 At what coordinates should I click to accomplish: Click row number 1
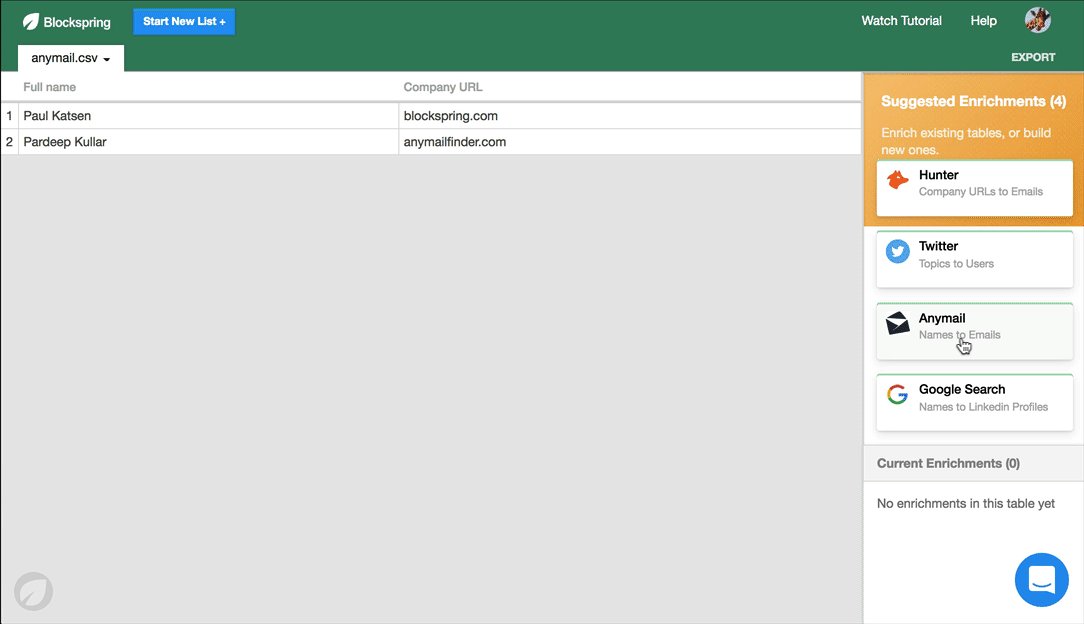(9, 116)
